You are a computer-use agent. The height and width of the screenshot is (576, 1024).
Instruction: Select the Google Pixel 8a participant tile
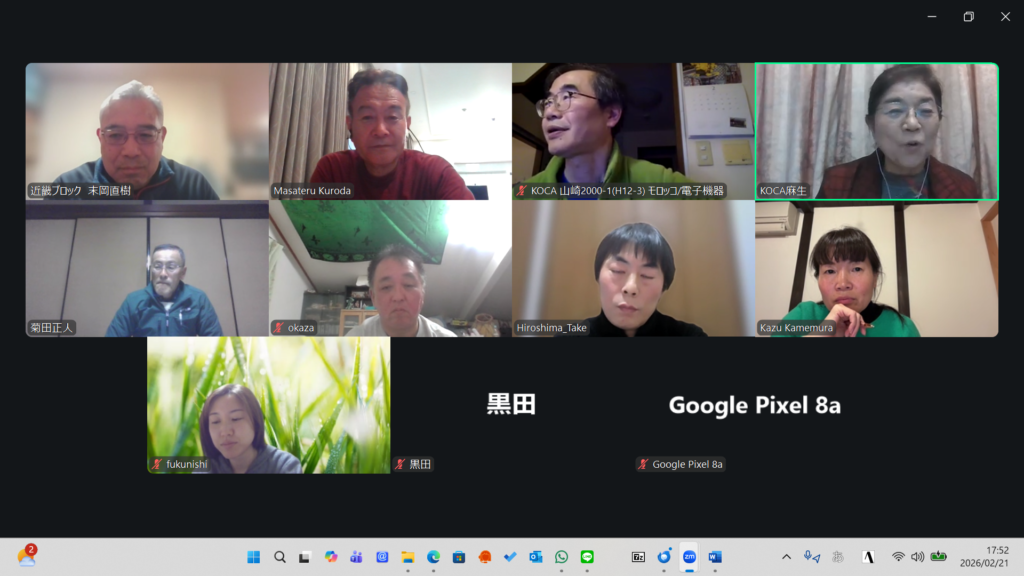click(x=754, y=405)
